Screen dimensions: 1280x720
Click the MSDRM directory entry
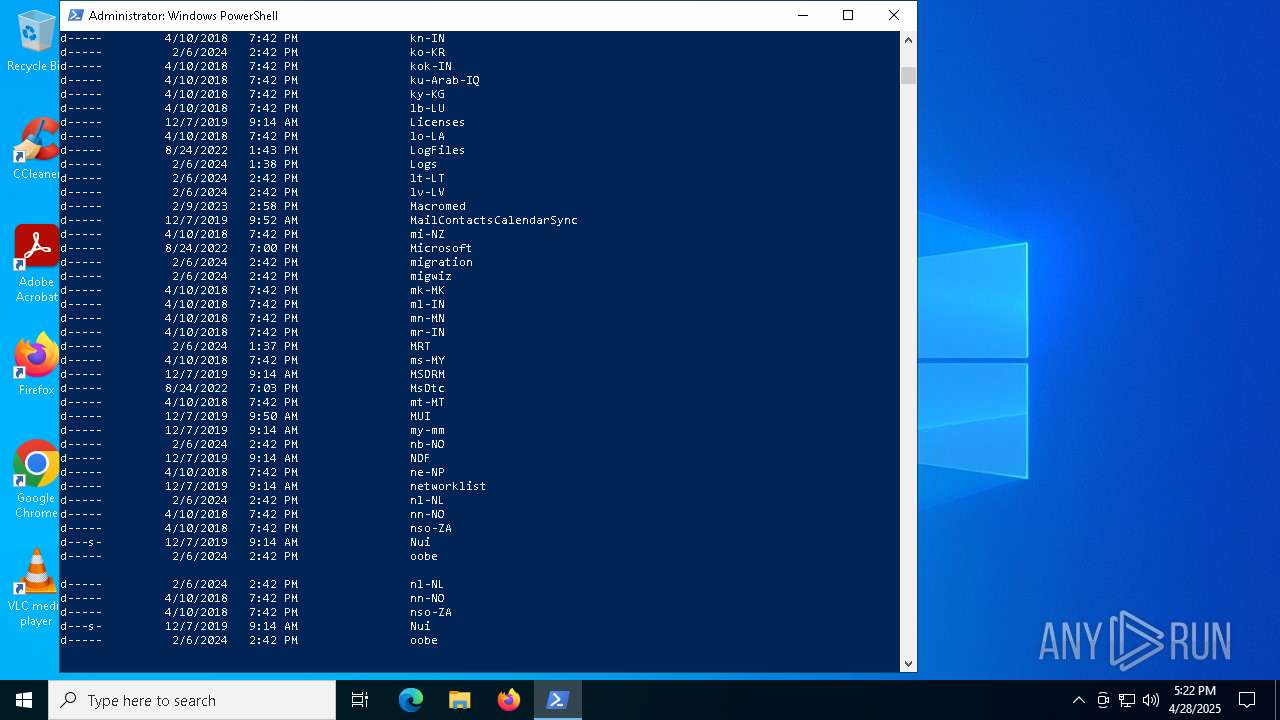pos(427,374)
